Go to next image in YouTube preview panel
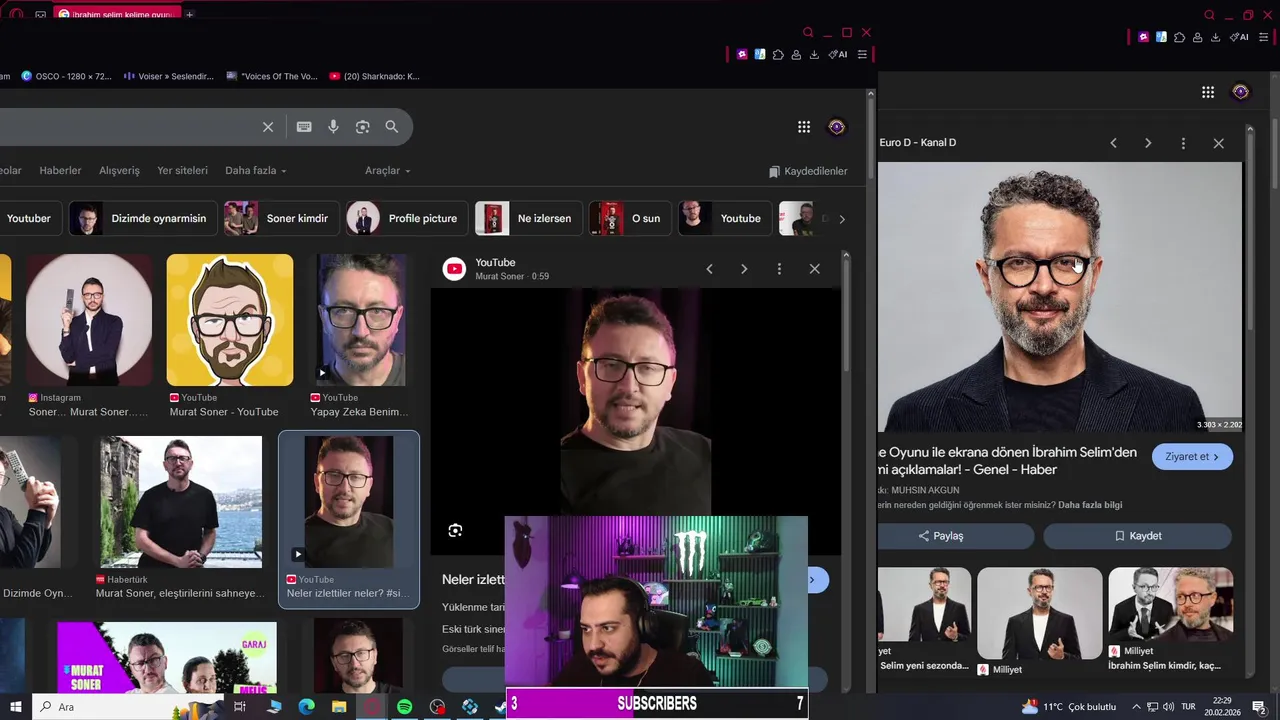 click(744, 269)
